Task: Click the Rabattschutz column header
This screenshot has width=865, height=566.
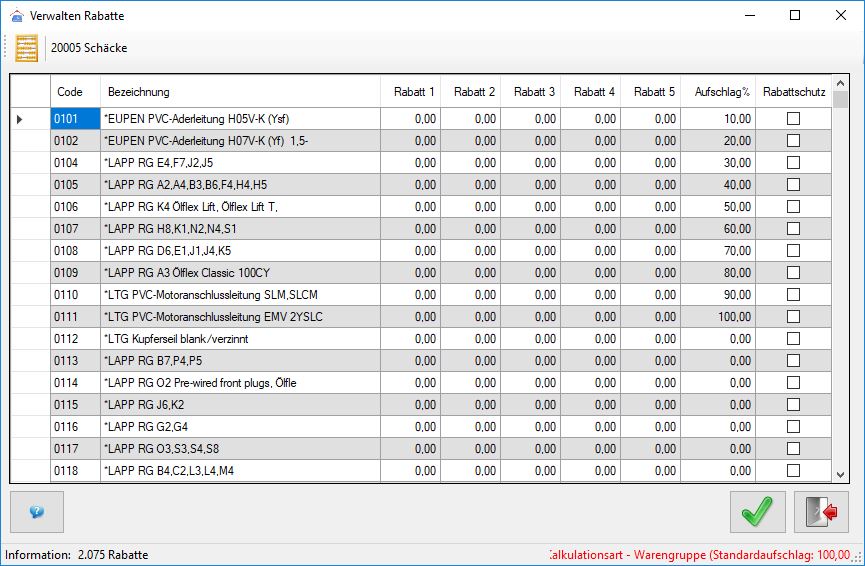Action: pyautogui.click(x=794, y=92)
